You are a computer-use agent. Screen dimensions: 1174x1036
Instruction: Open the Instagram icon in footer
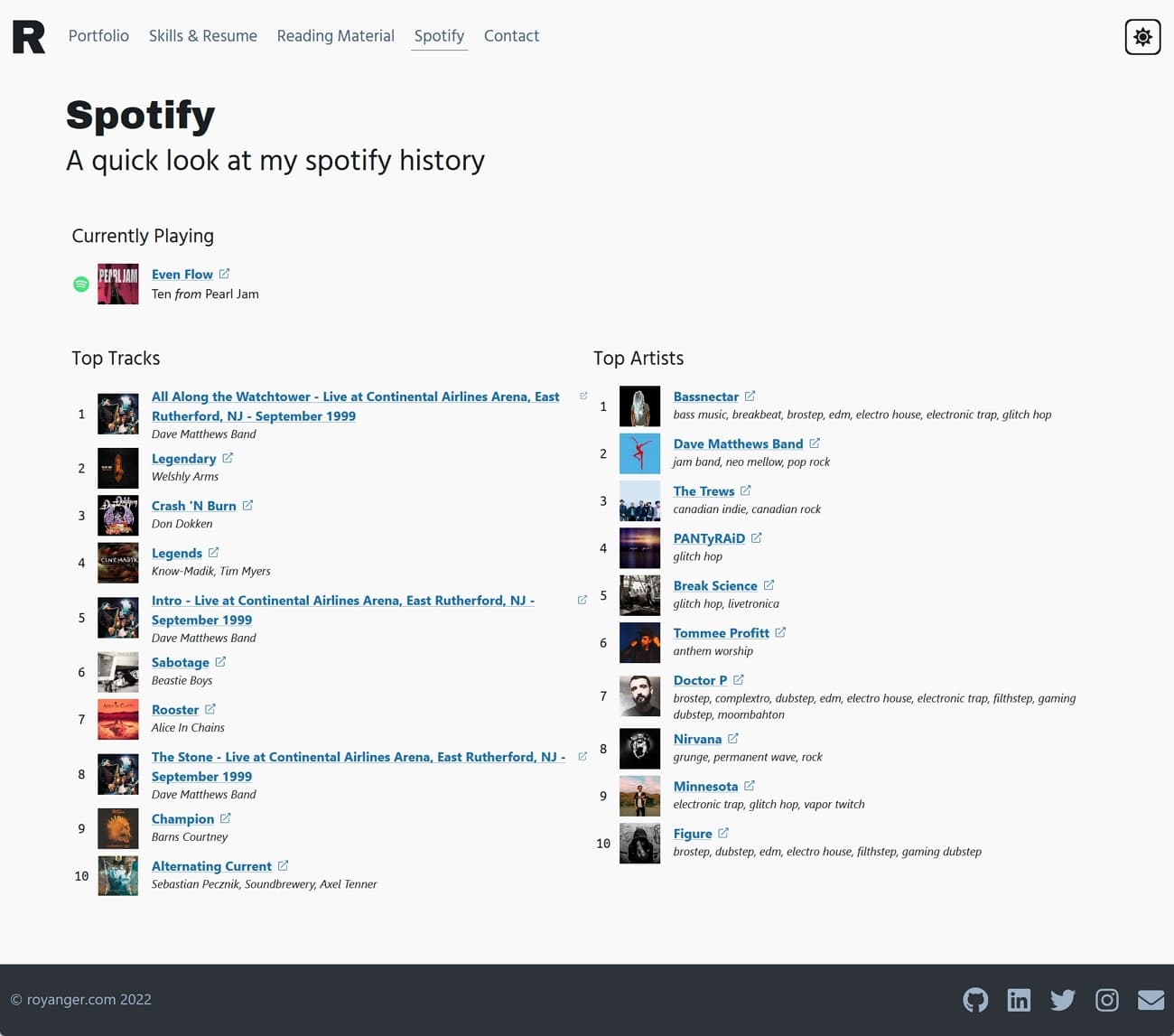(1107, 1000)
